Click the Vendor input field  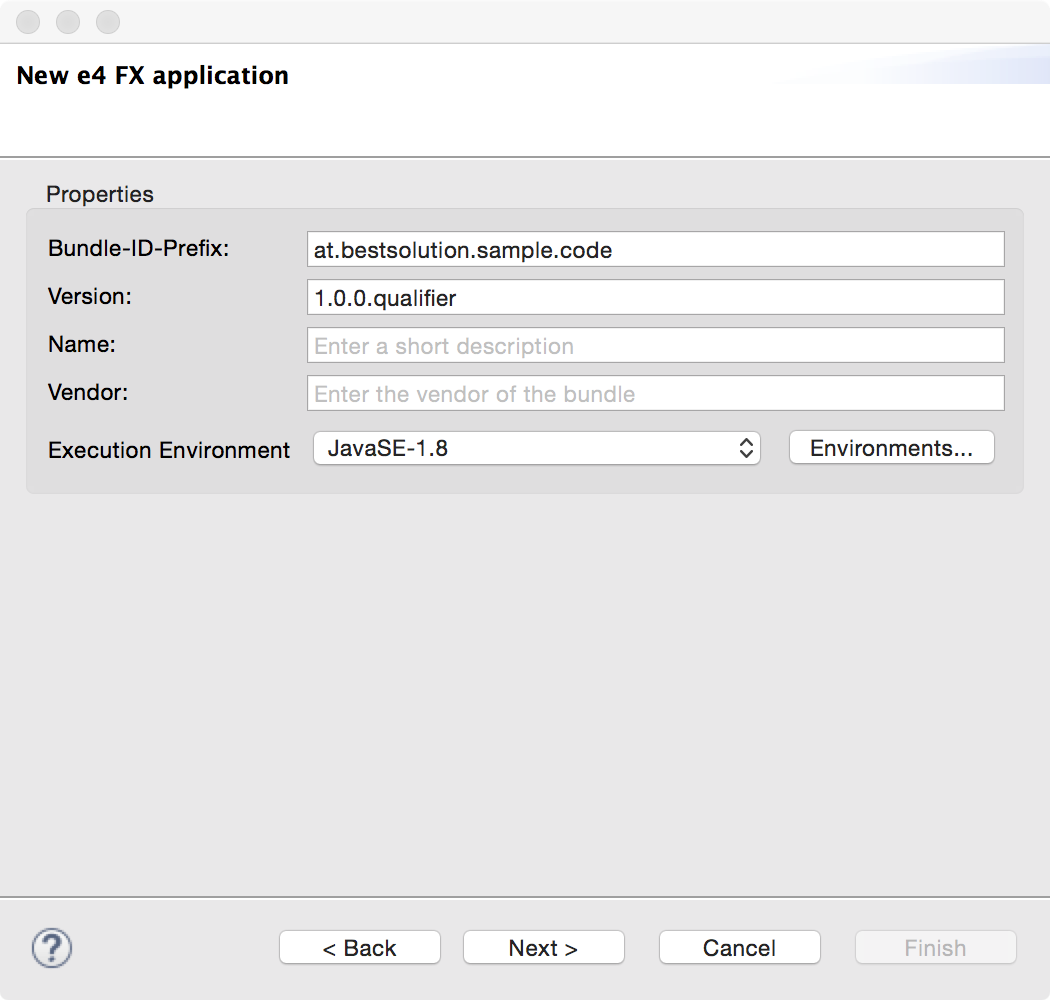click(655, 394)
